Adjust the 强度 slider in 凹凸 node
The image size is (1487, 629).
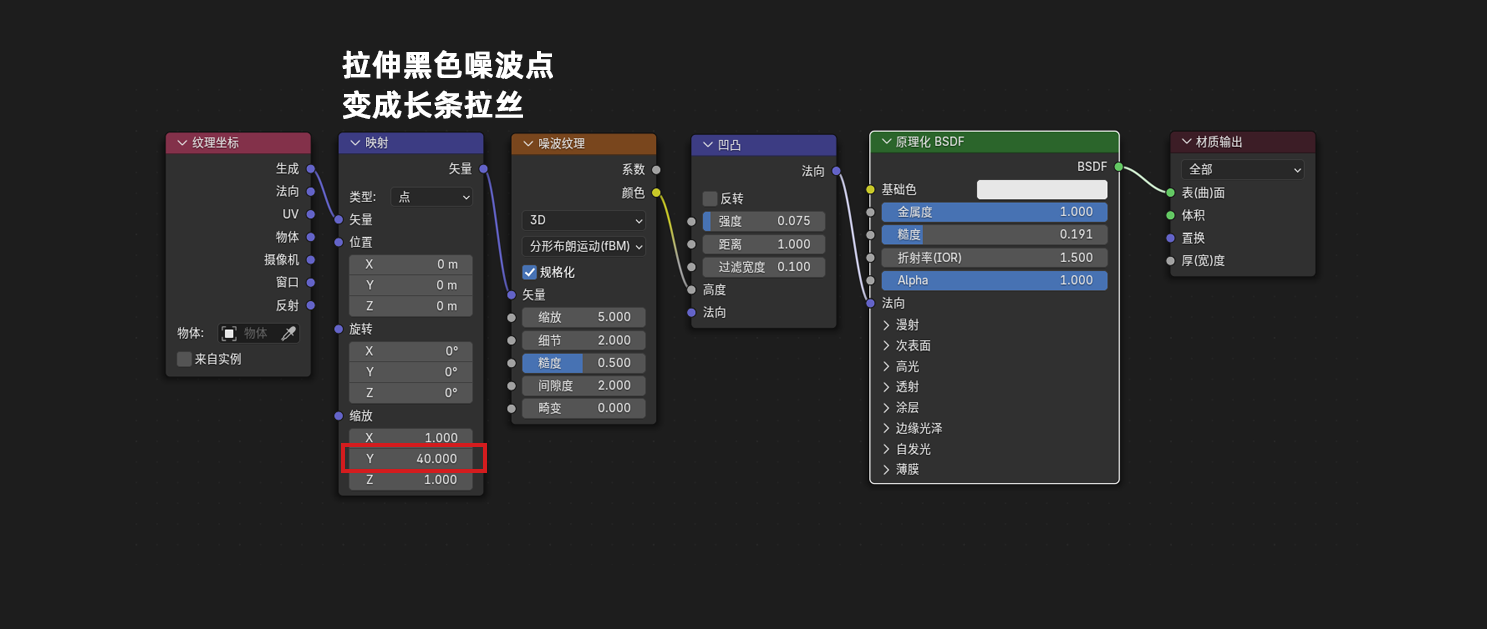764,221
